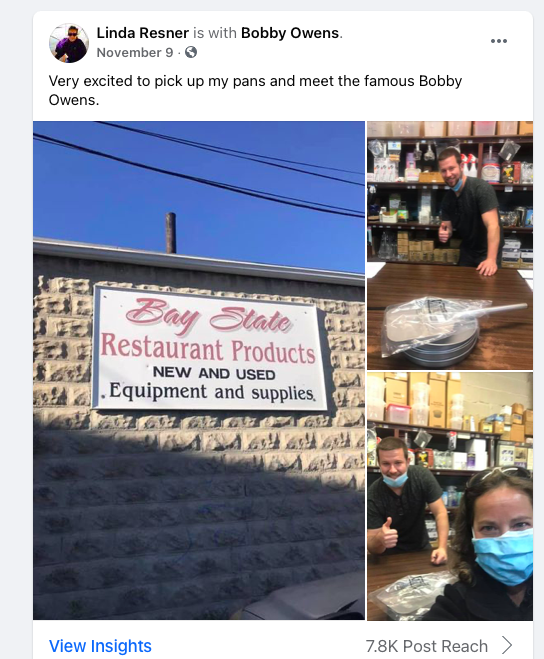Screen dimensions: 544x659
Task: Open the November 9 post timestamp
Action: [x=135, y=53]
